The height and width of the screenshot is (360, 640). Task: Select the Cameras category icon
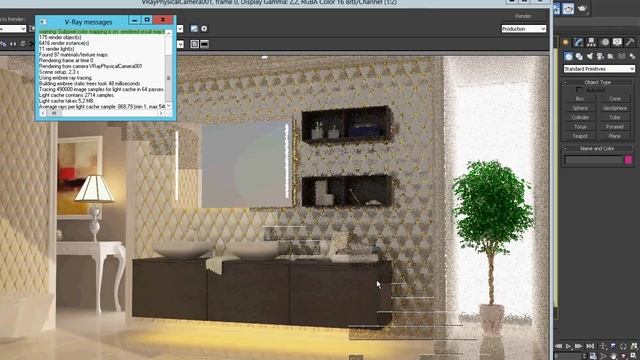(x=600, y=56)
